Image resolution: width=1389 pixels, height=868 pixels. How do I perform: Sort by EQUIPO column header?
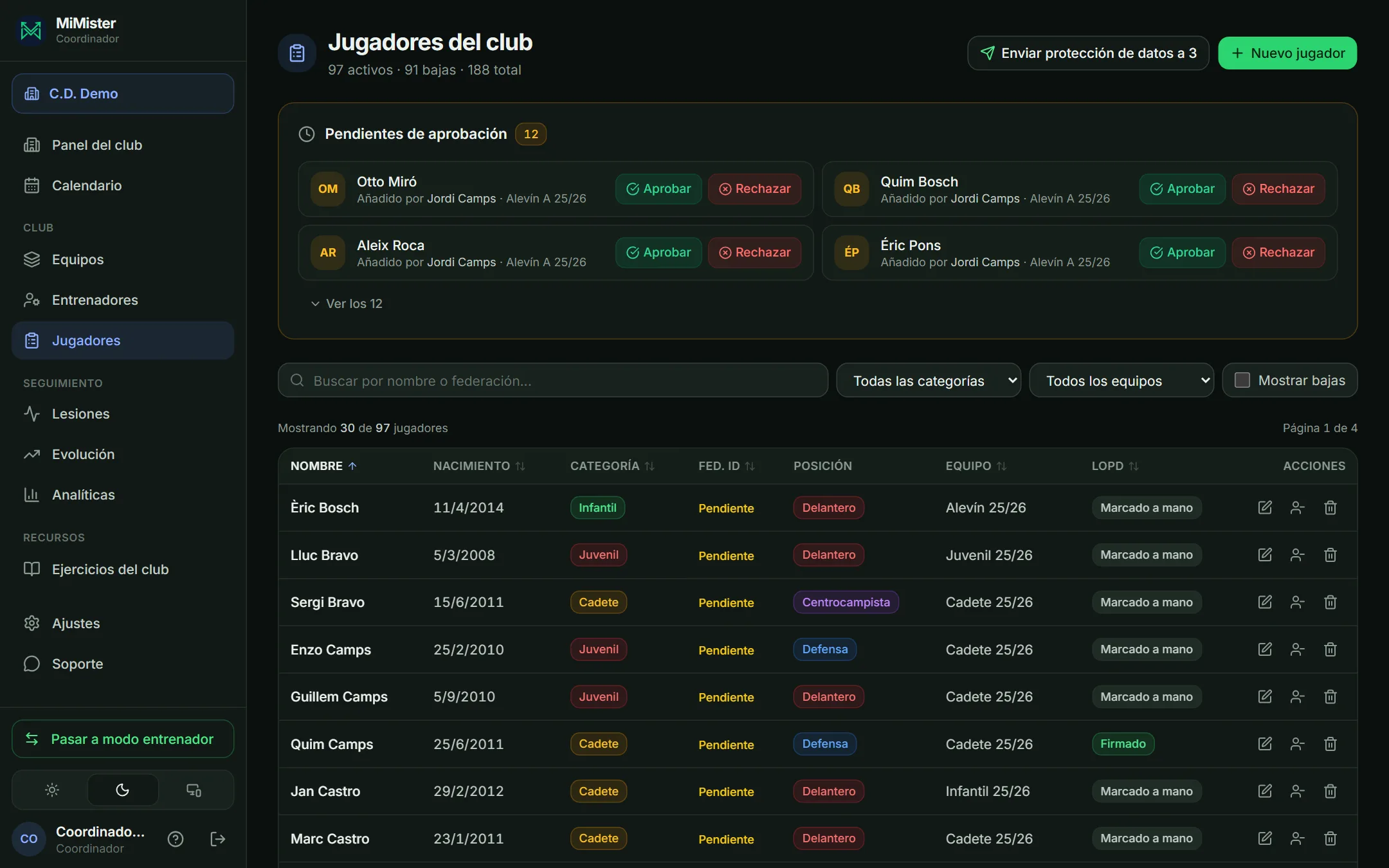[976, 466]
